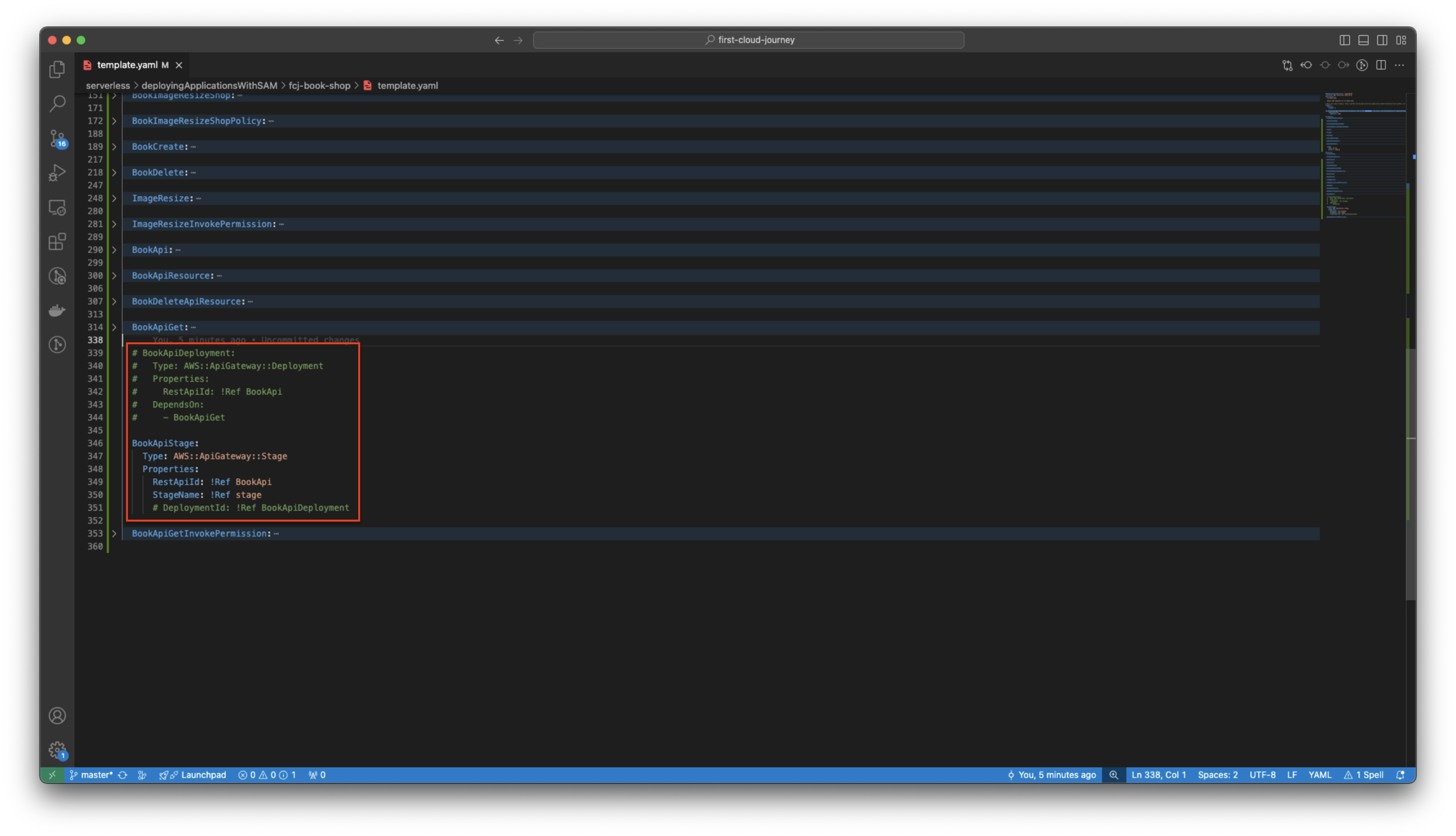Open the Explorer view in activity bar

coord(57,69)
